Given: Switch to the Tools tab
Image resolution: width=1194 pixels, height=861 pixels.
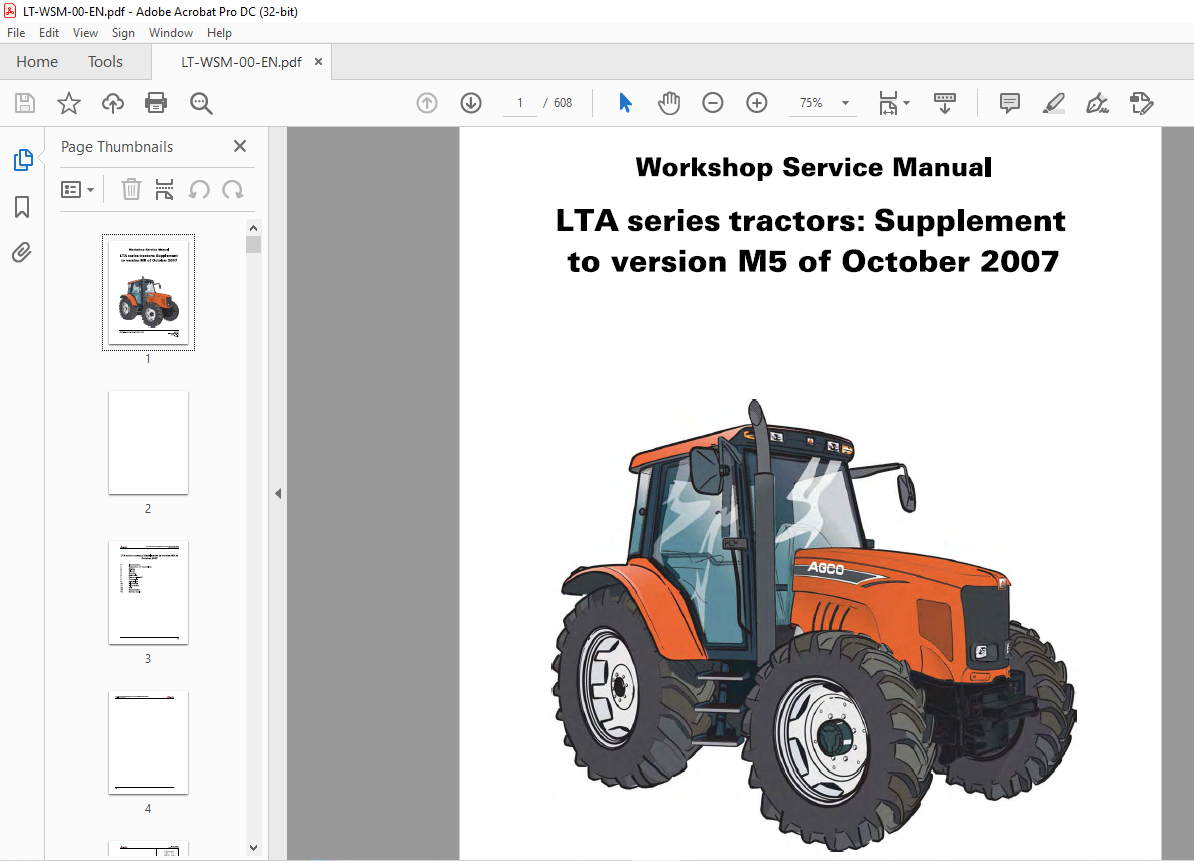Looking at the screenshot, I should click(105, 62).
